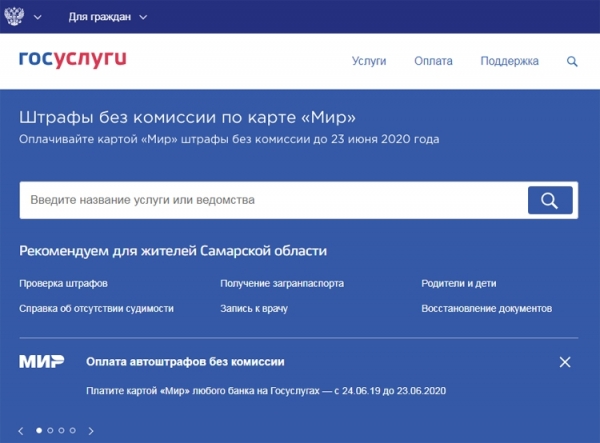This screenshot has width=600, height=443.
Task: Open the Проверка штрафов link
Action: (x=63, y=284)
